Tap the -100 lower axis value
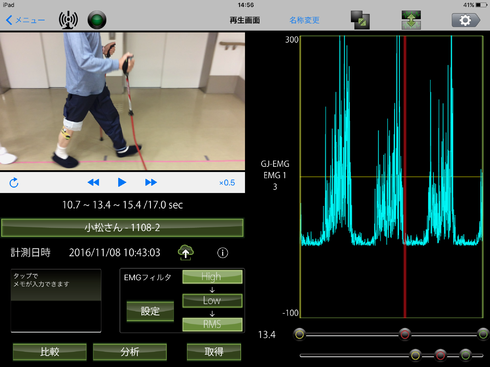The height and width of the screenshot is (367, 490). pos(290,313)
